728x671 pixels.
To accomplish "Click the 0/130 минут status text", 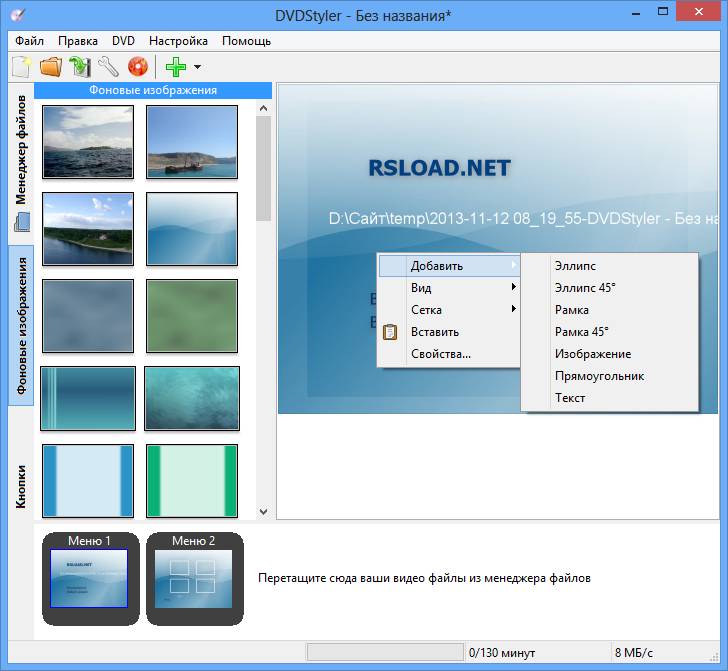I will 502,653.
